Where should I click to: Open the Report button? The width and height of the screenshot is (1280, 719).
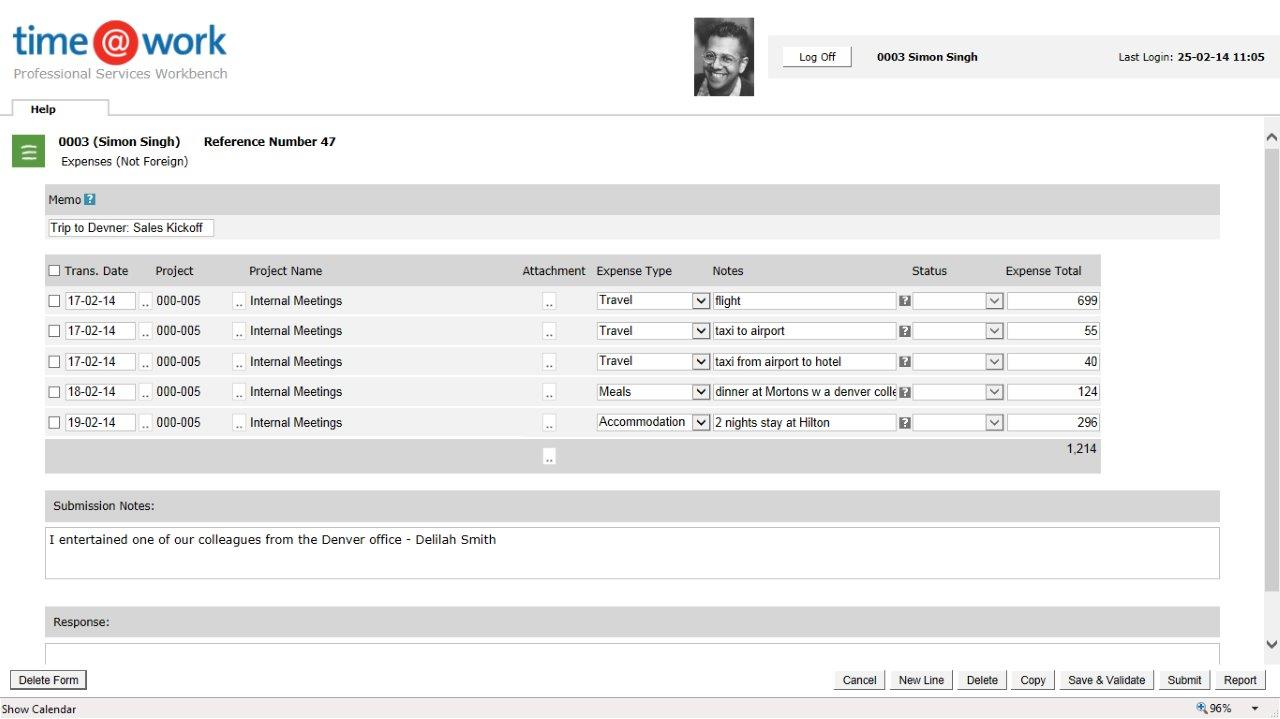click(1240, 680)
